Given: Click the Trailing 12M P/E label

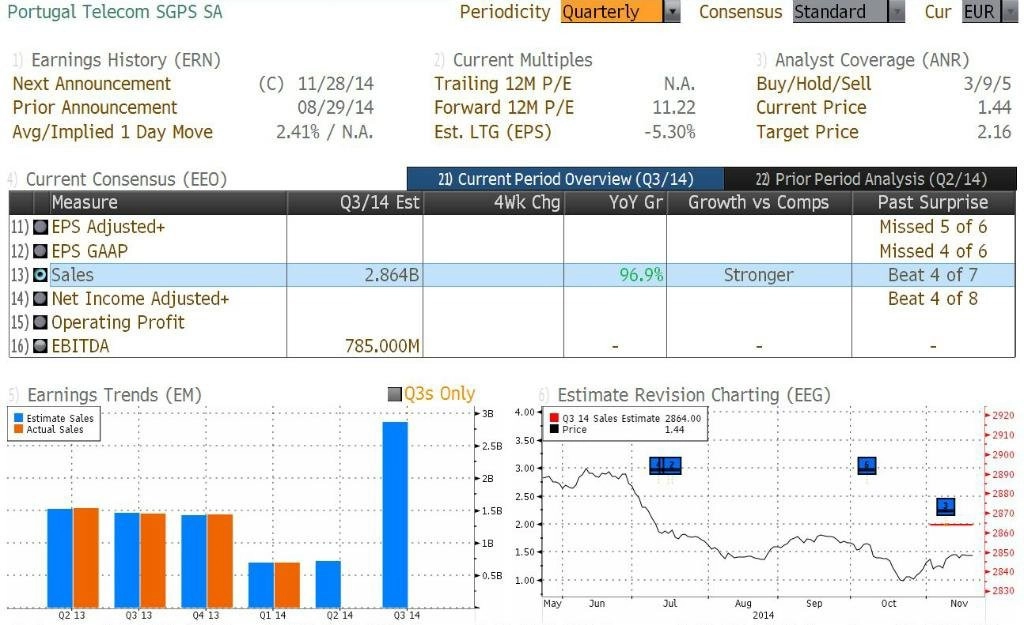Looking at the screenshot, I should [x=503, y=84].
